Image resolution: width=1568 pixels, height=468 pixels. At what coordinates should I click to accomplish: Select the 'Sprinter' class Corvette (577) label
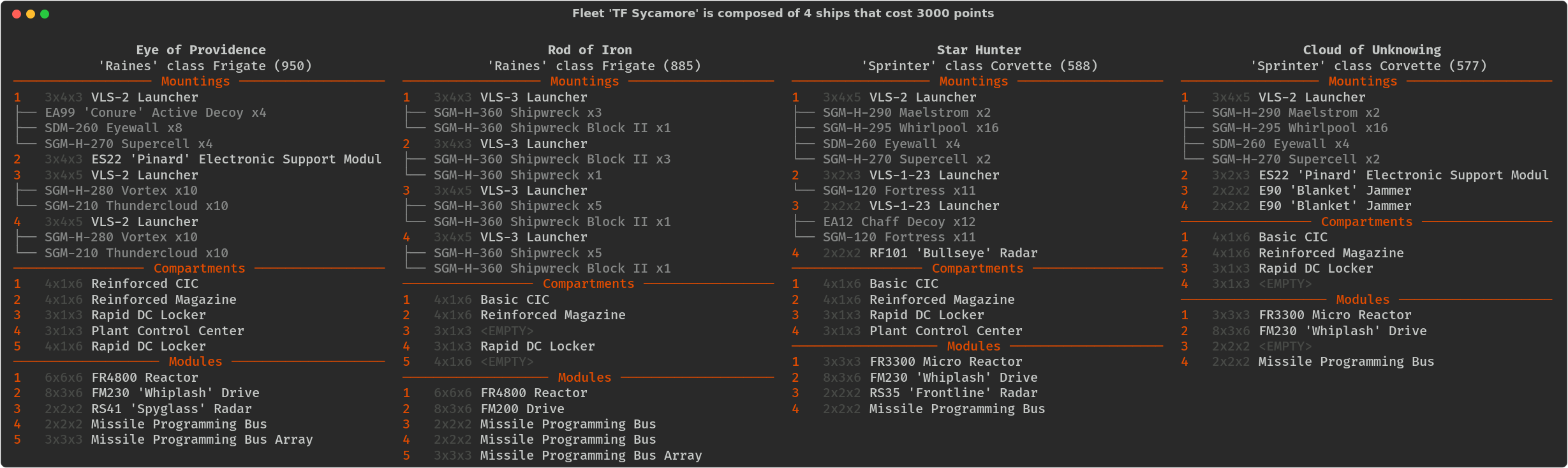pyautogui.click(x=1368, y=66)
